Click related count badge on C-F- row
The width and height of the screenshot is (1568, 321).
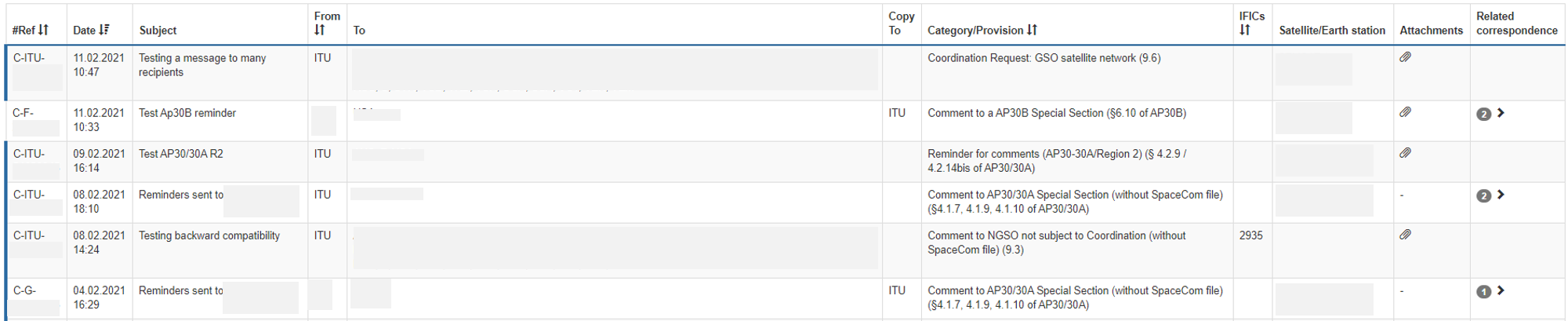coord(1483,114)
